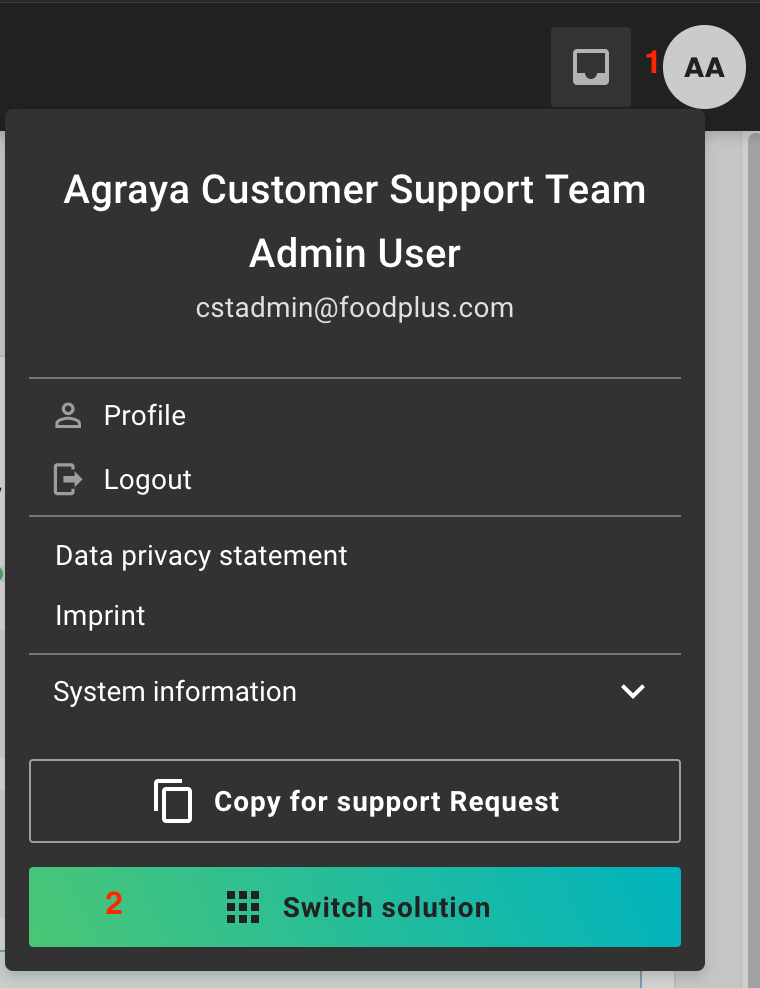Viewport: 760px width, 988px height.
Task: Click the Admin User name text
Action: 355,254
